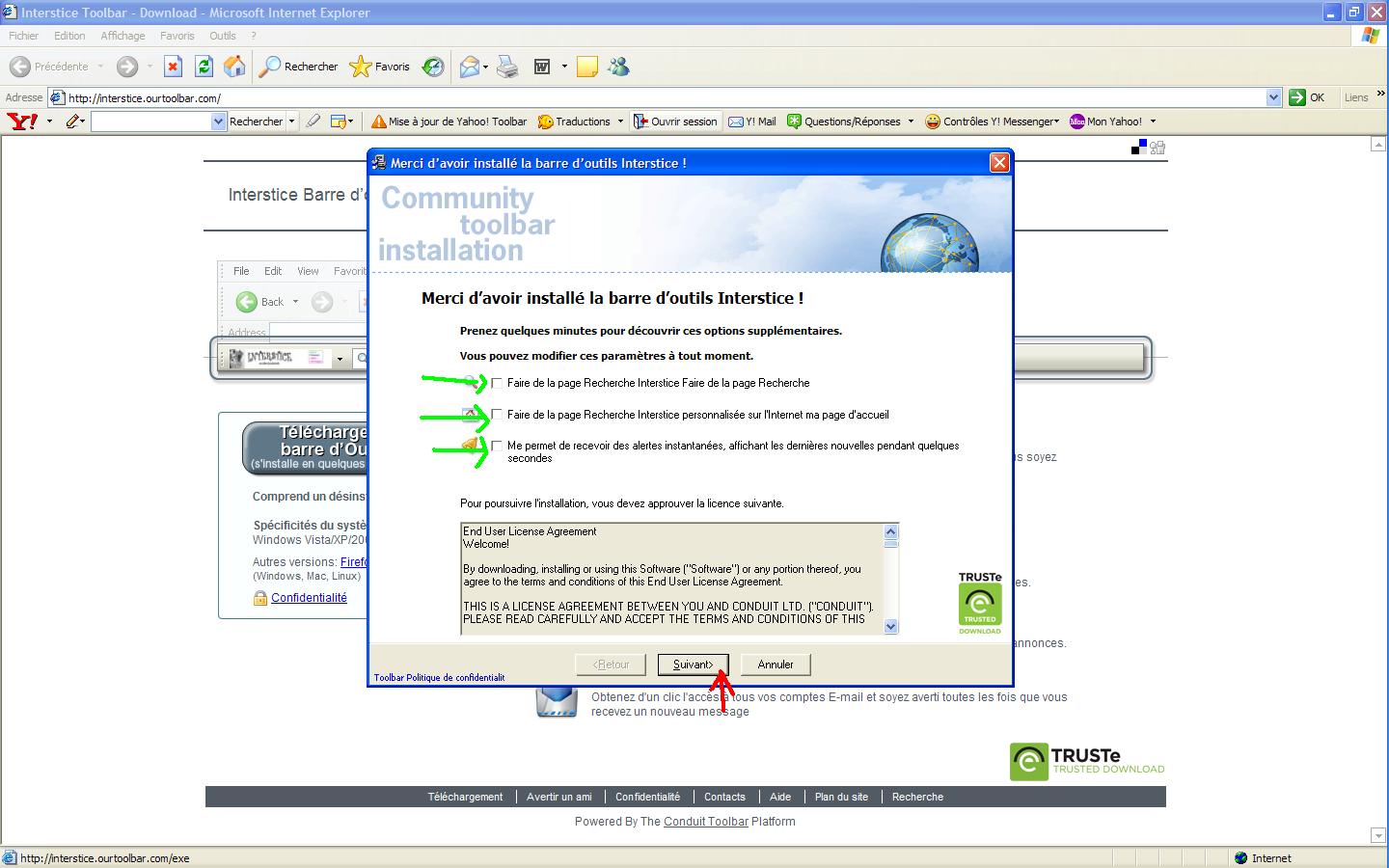Click the page scrollbar down arrow
The width and height of the screenshot is (1389, 868).
[1378, 835]
